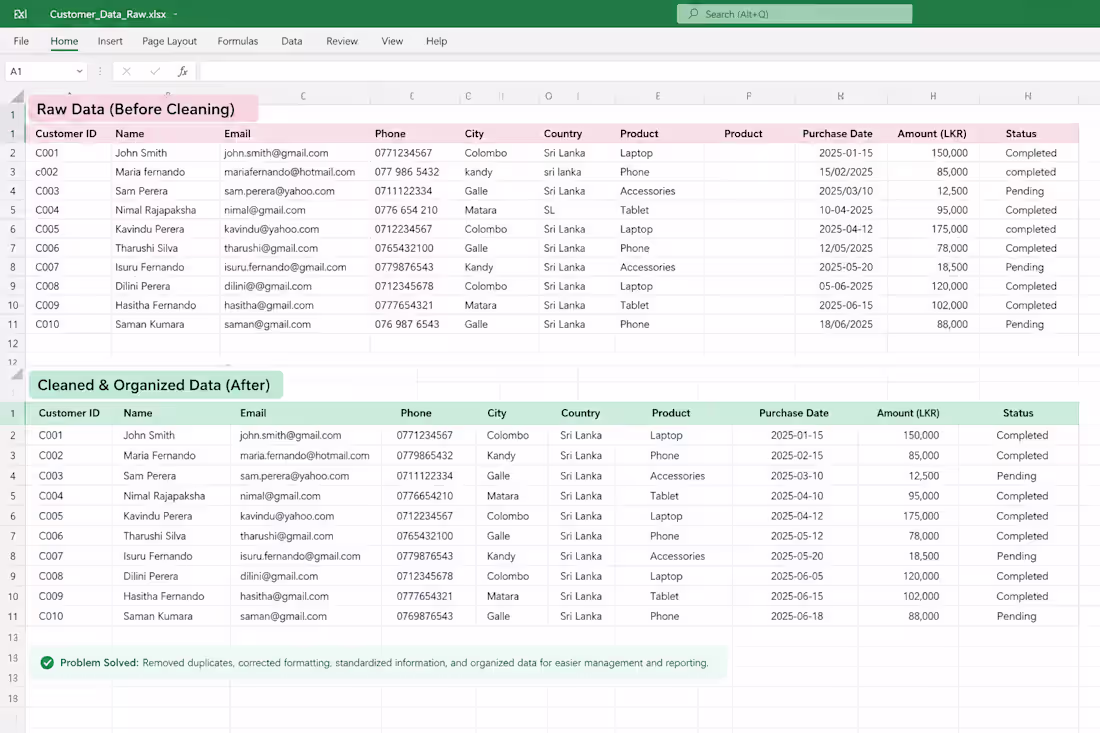Click phone cell '0776 654 210'

pyautogui.click(x=406, y=210)
